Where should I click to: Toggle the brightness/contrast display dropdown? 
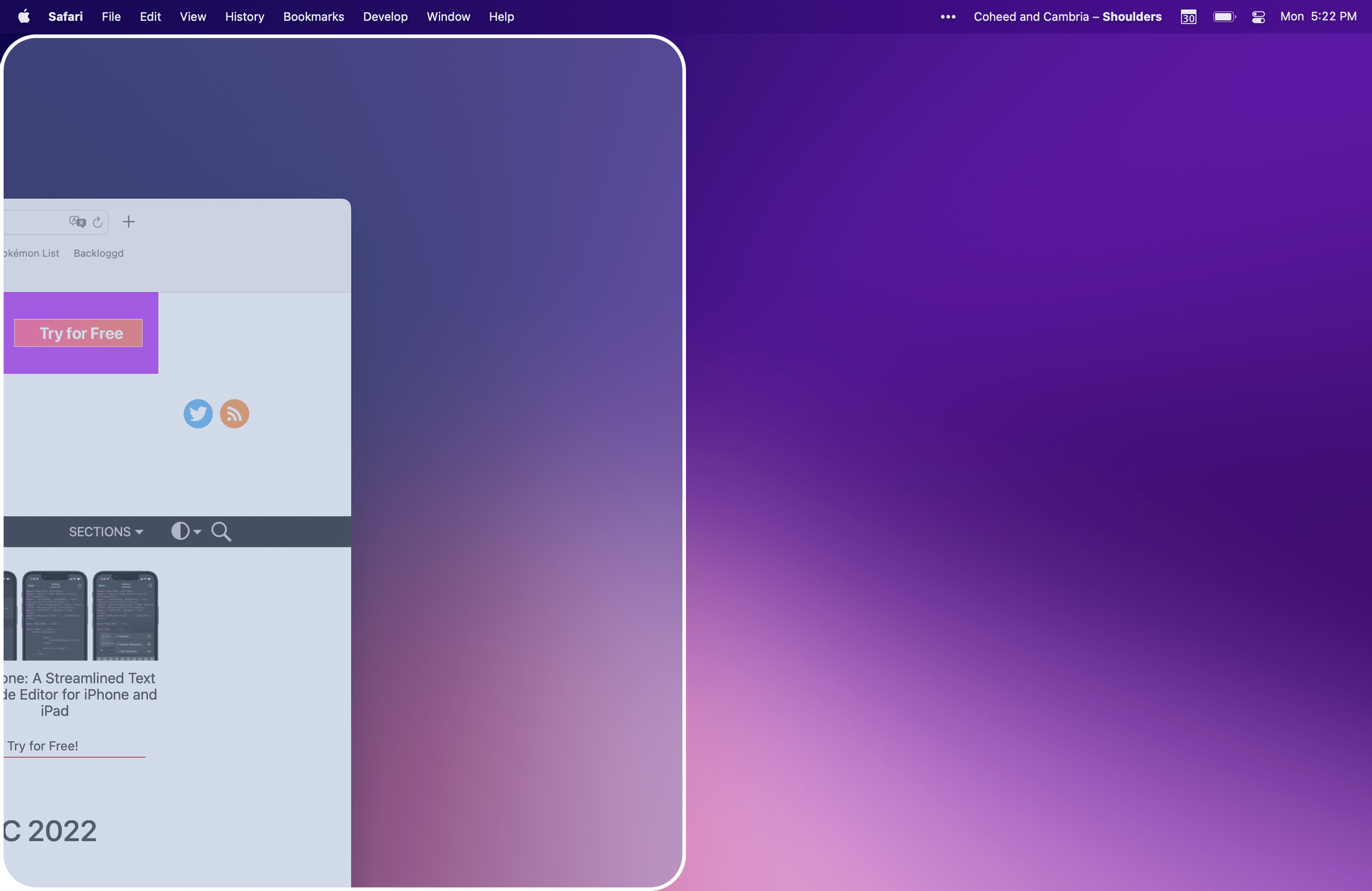tap(185, 531)
